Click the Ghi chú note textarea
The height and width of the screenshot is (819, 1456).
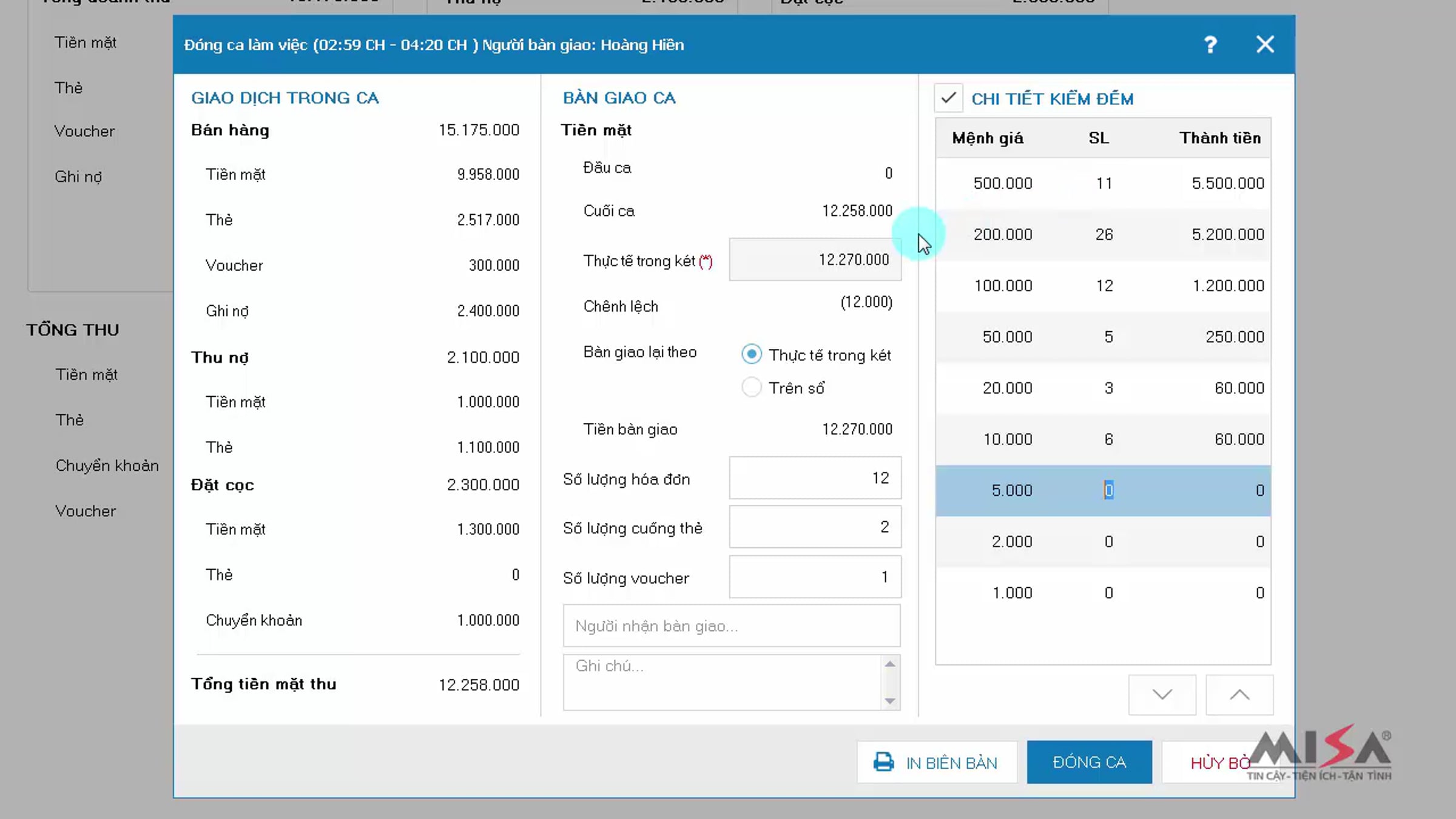click(x=722, y=682)
